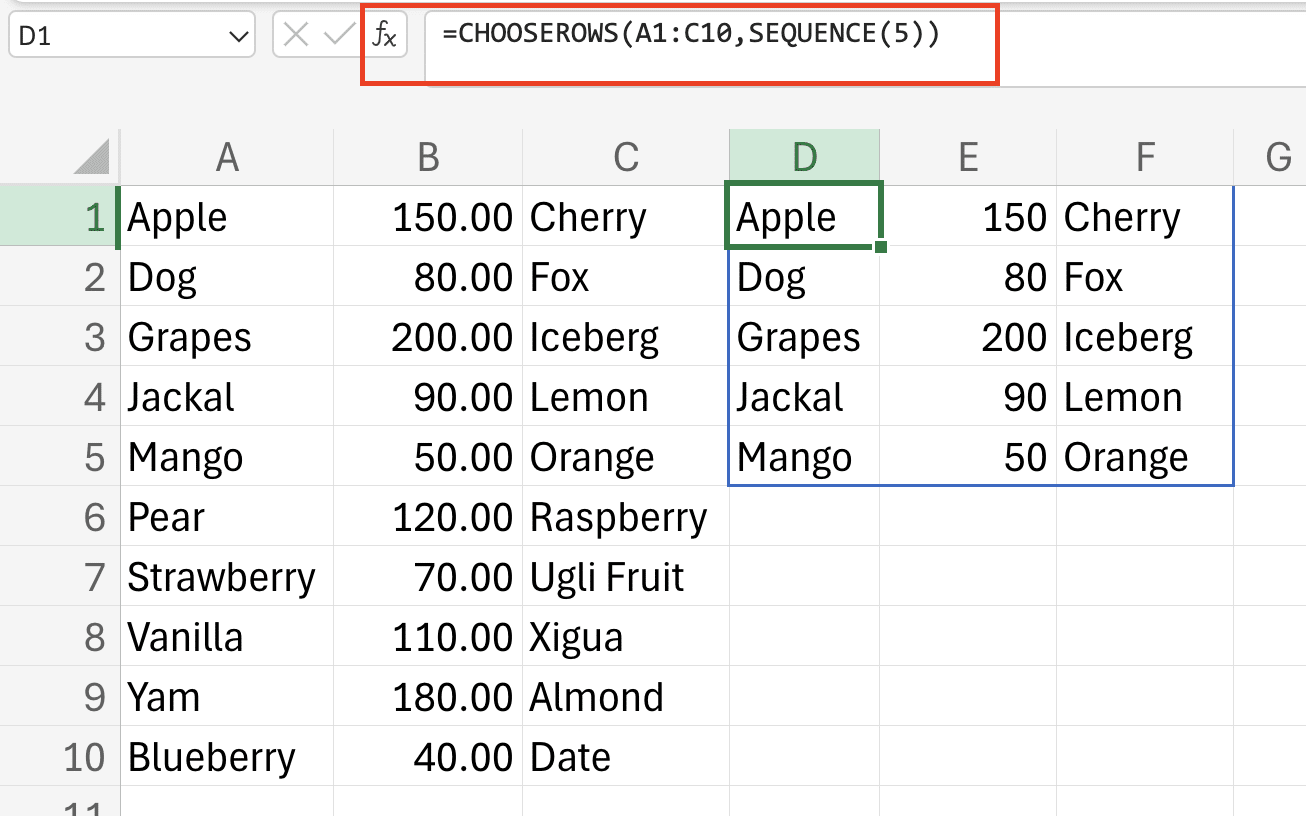Click cell D3 containing Grapes
The width and height of the screenshot is (1306, 816).
point(804,336)
